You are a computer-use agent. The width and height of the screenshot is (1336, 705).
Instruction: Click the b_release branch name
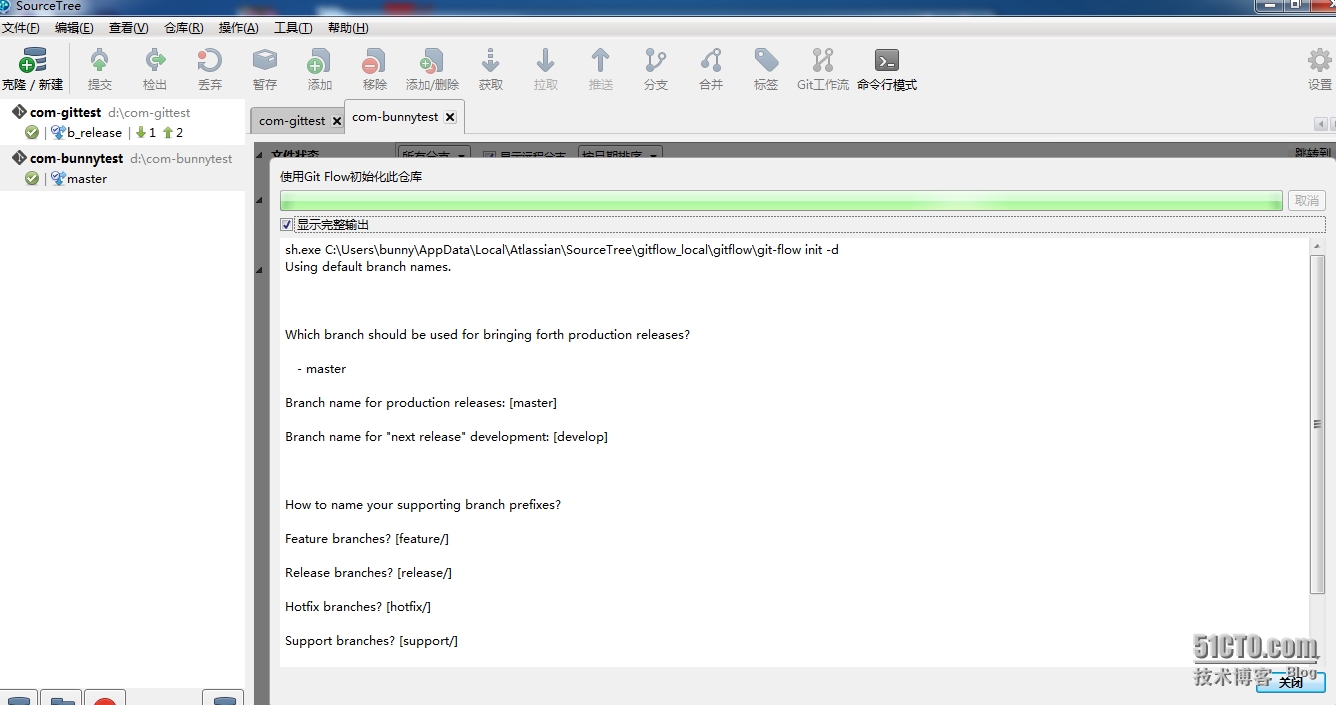95,132
